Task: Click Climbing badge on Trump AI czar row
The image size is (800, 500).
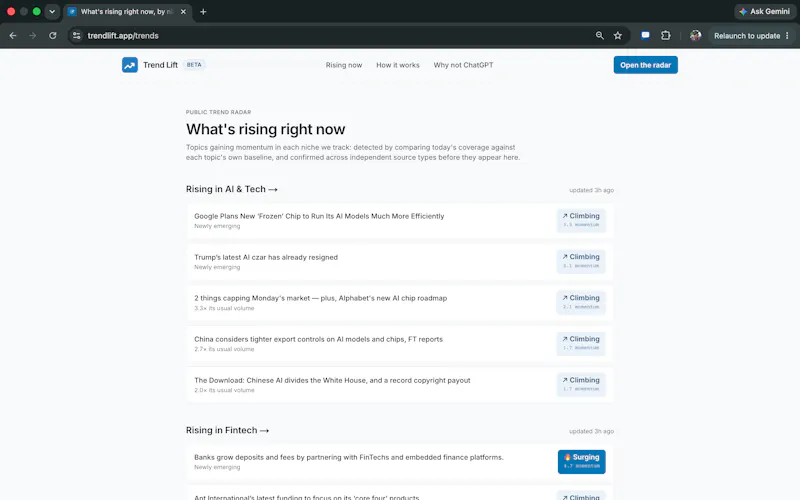Action: tap(581, 261)
